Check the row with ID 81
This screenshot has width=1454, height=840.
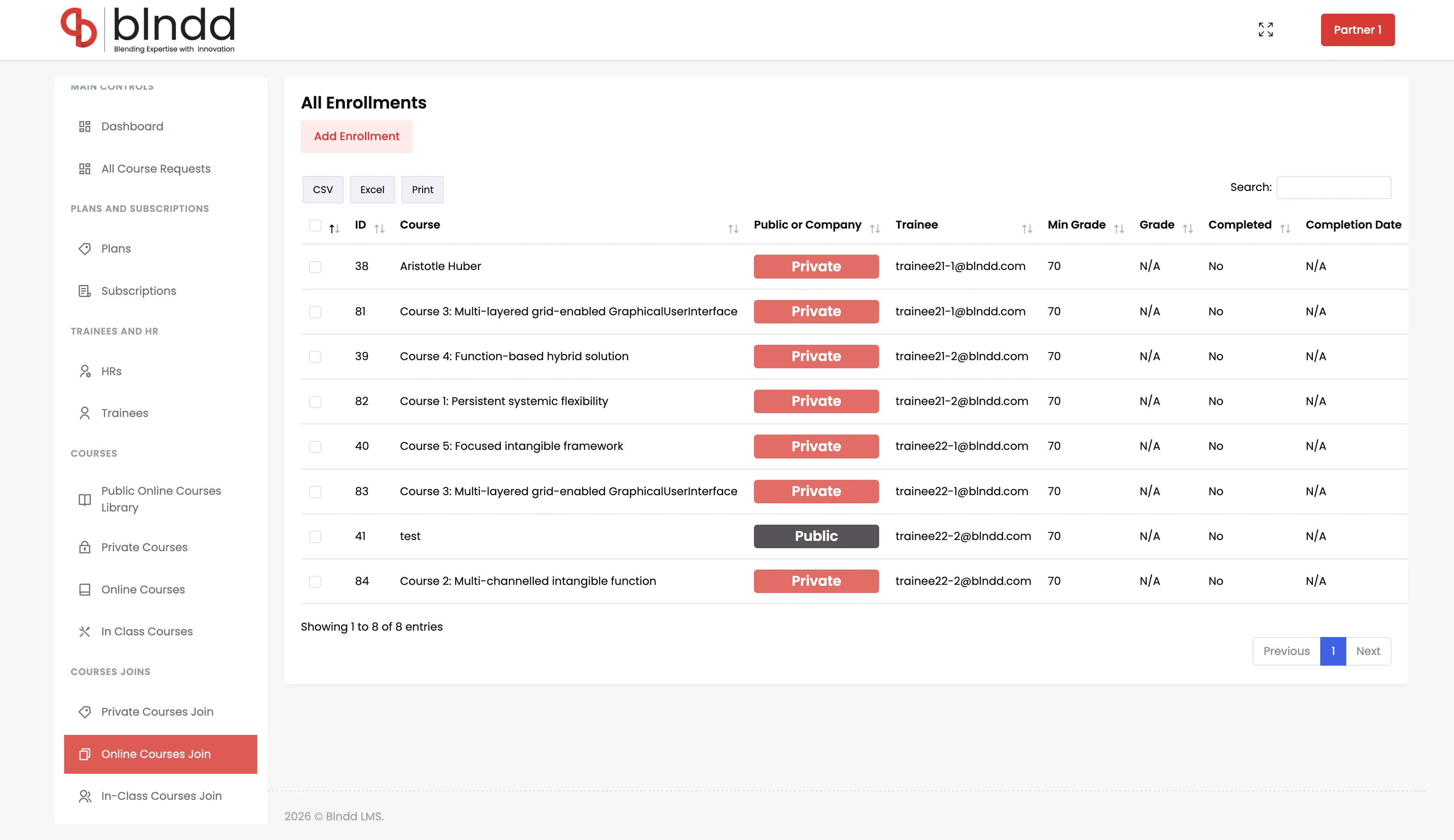tap(315, 311)
